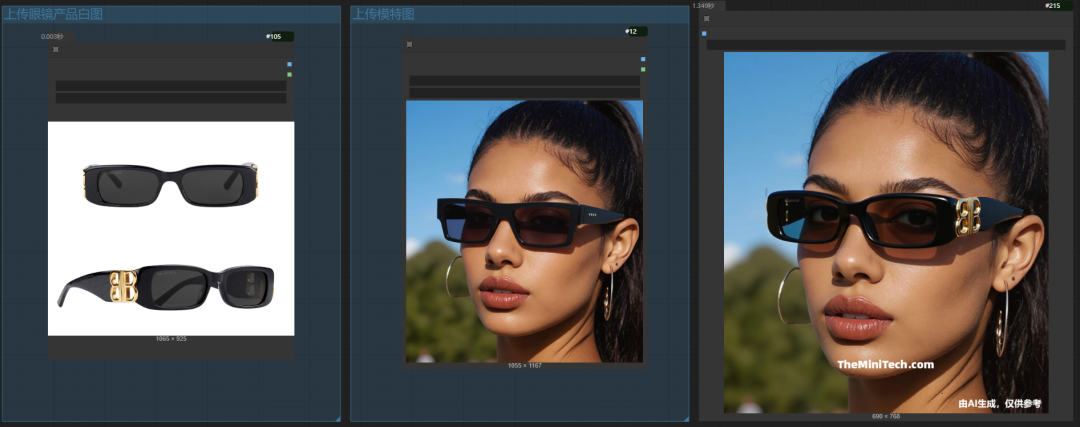Select the 上传眼镜产品白图 group title

point(53,14)
